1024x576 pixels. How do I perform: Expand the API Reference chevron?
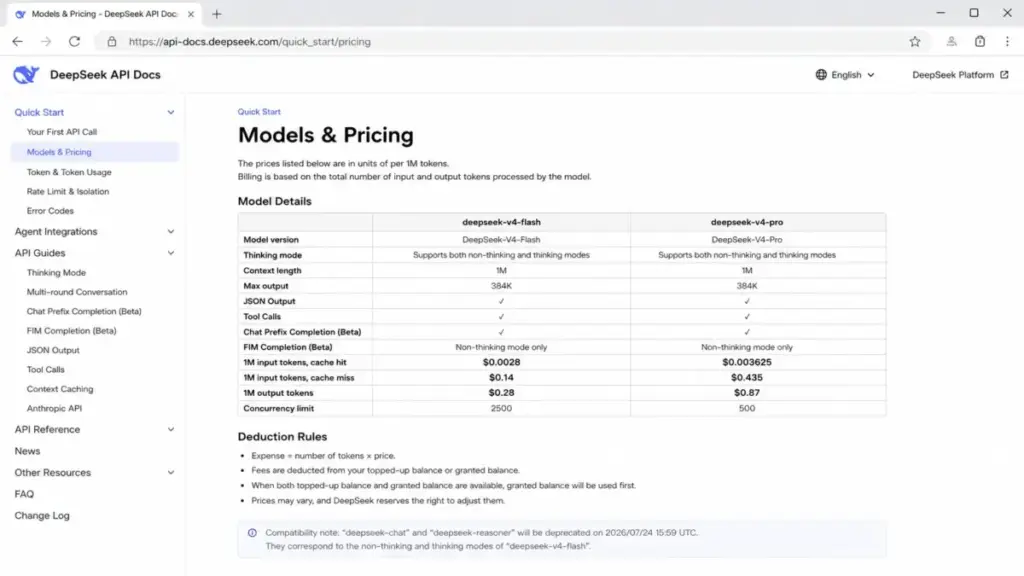pos(170,429)
